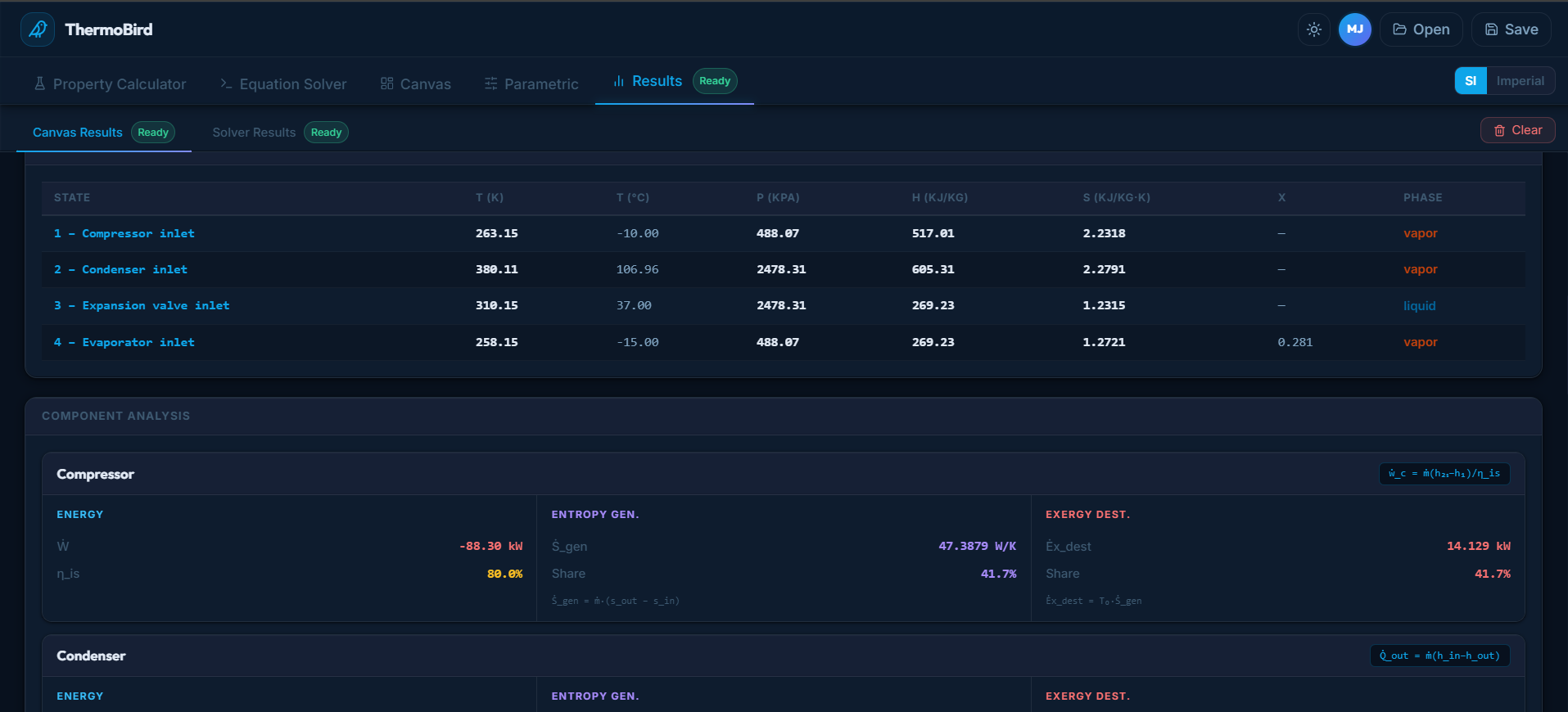Click the compressor work equation chip
This screenshot has height=712, width=1568.
point(1444,473)
